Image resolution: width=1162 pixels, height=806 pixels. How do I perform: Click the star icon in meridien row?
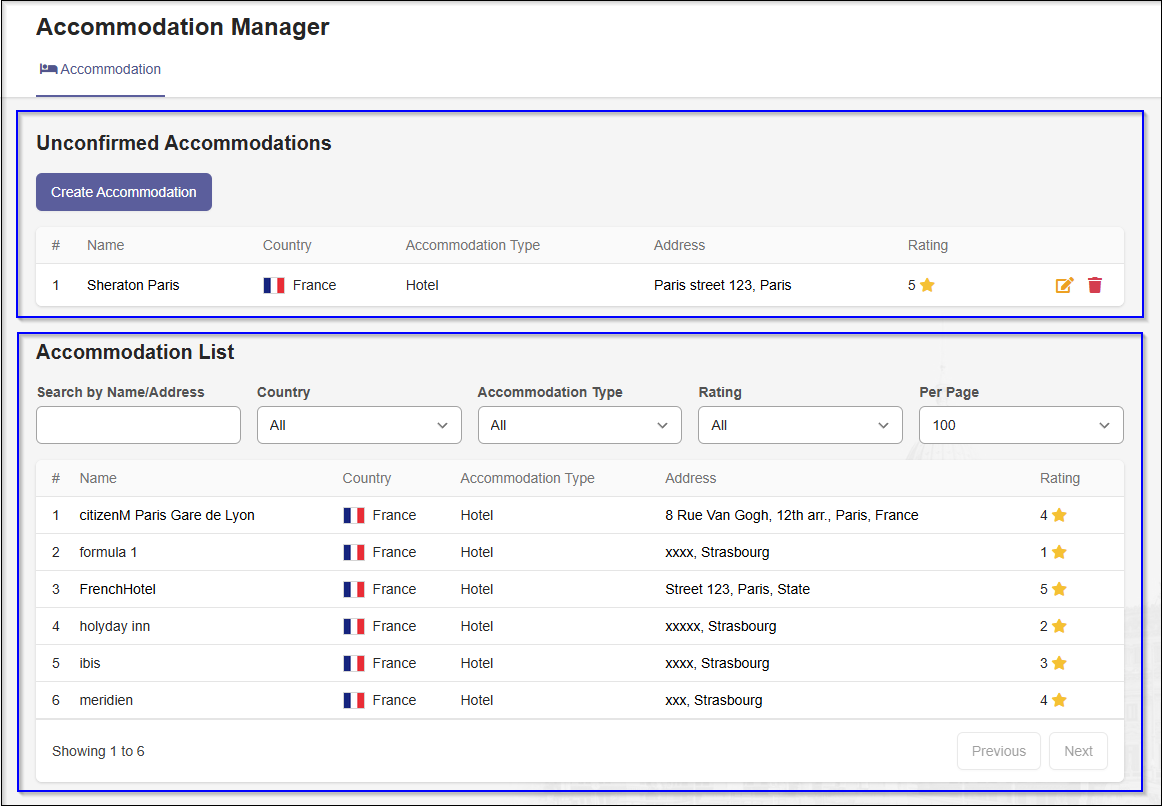[1059, 700]
